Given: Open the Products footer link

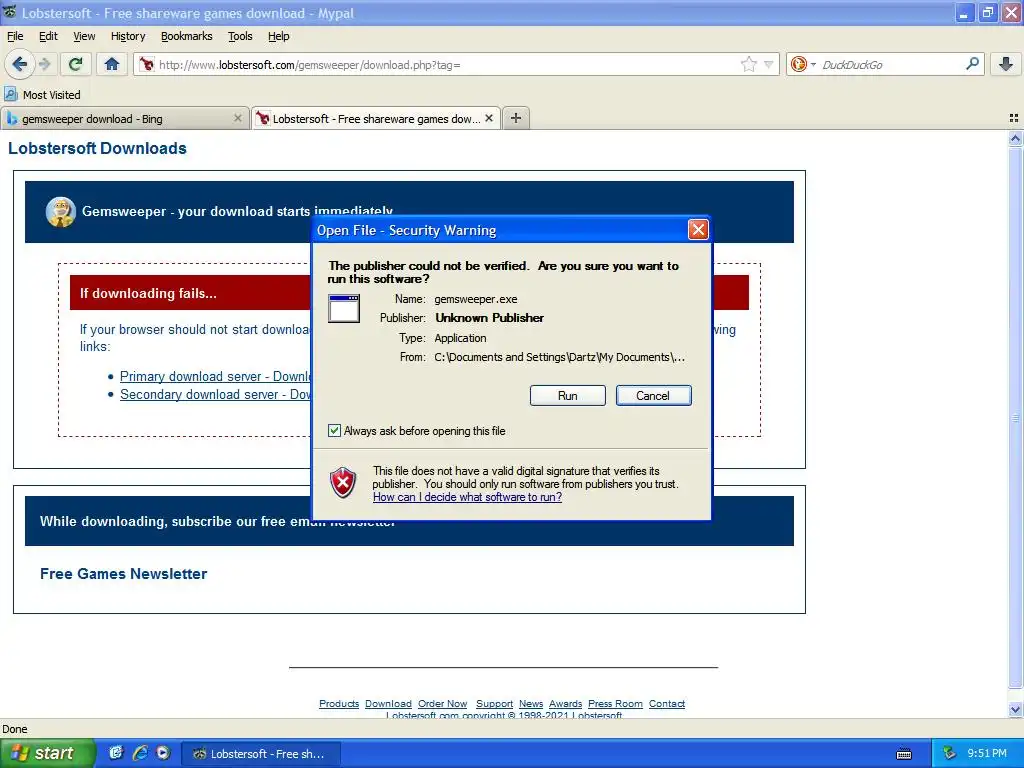Looking at the screenshot, I should click(x=339, y=703).
